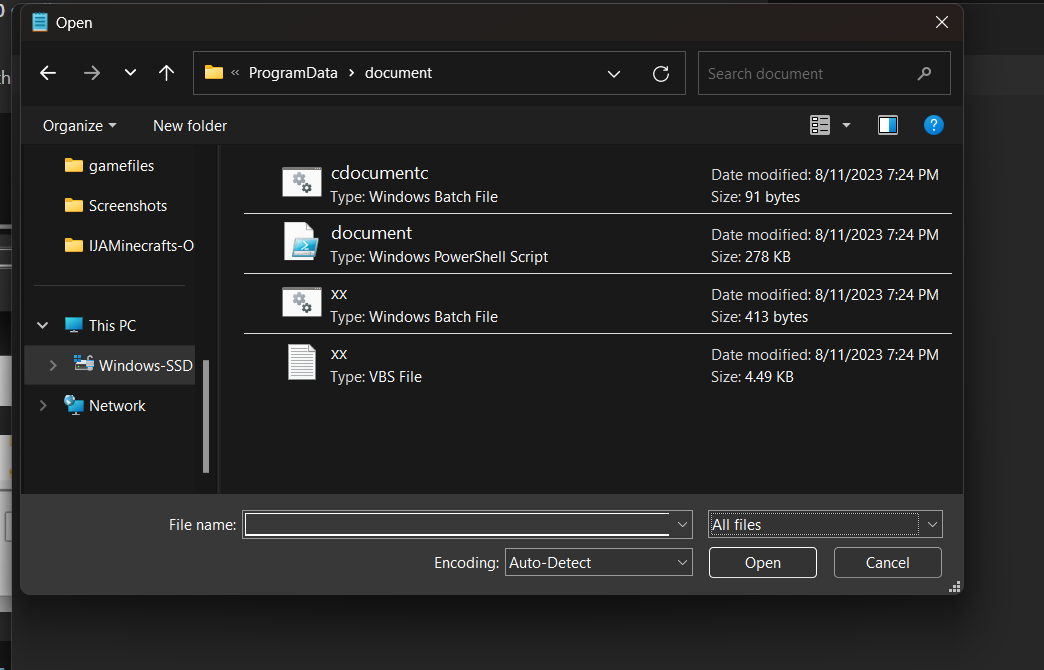Select the xx Windows Batch File icon
The image size is (1044, 670).
pos(302,302)
